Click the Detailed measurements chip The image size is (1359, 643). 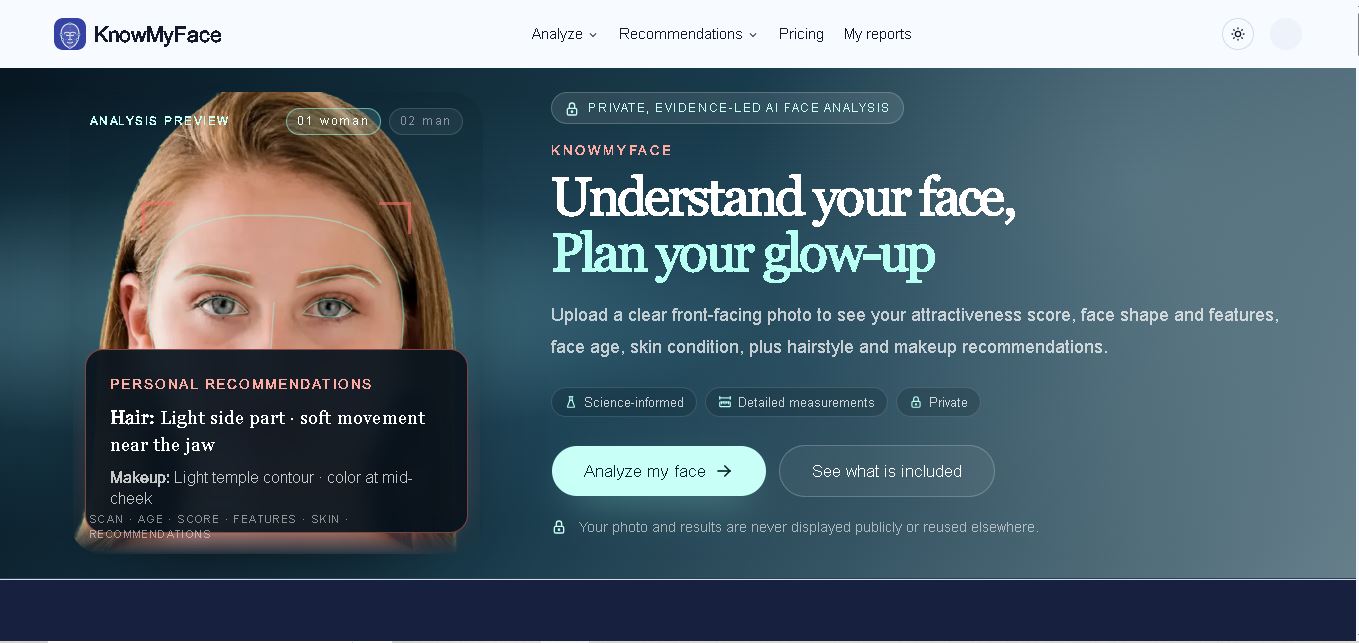click(x=796, y=402)
